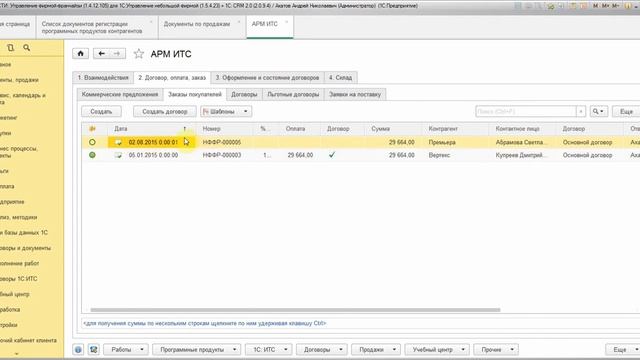Viewport: 640px width, 360px height.
Task: Open the 1С: ИТС dropdown
Action: click(x=269, y=349)
